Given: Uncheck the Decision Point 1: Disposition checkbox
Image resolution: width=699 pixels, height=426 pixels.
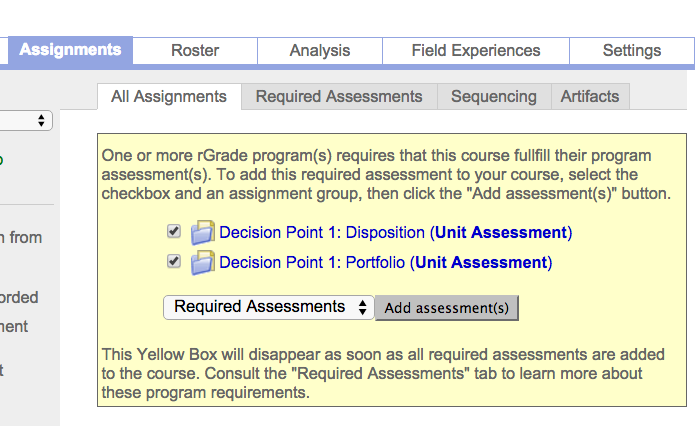Looking at the screenshot, I should click(174, 231).
